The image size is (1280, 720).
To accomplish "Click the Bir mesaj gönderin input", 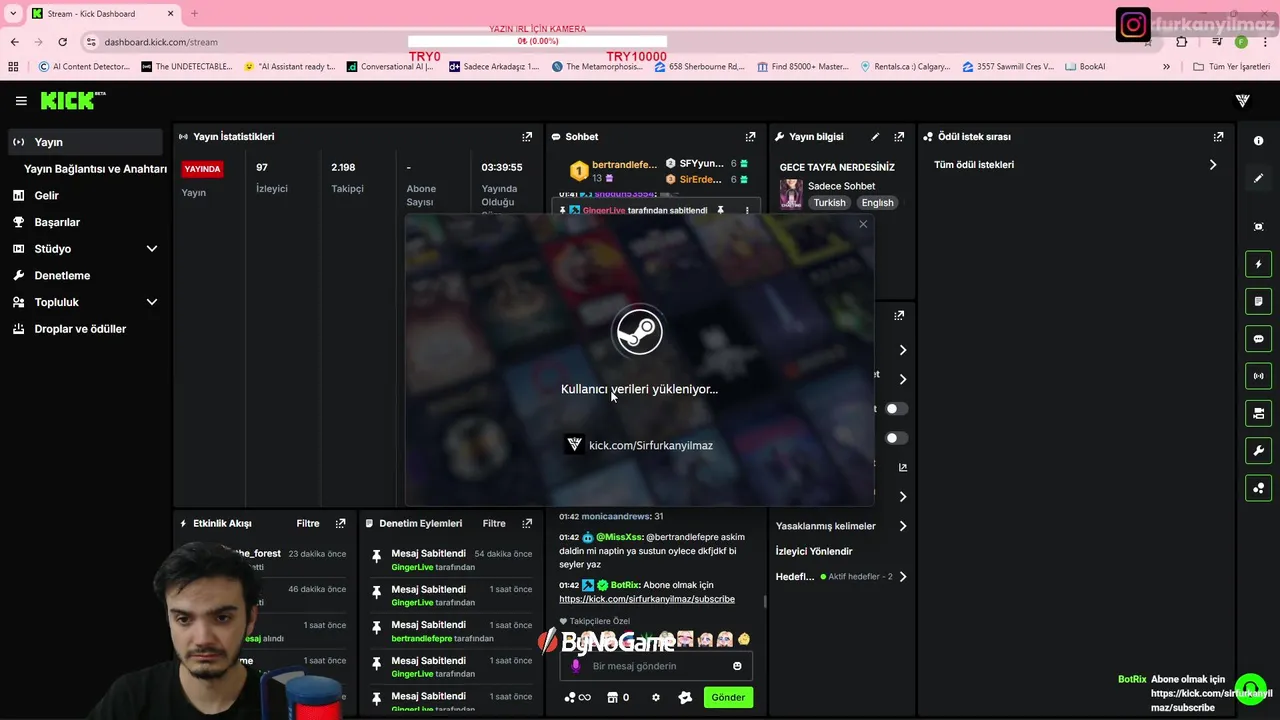I will click(x=657, y=666).
